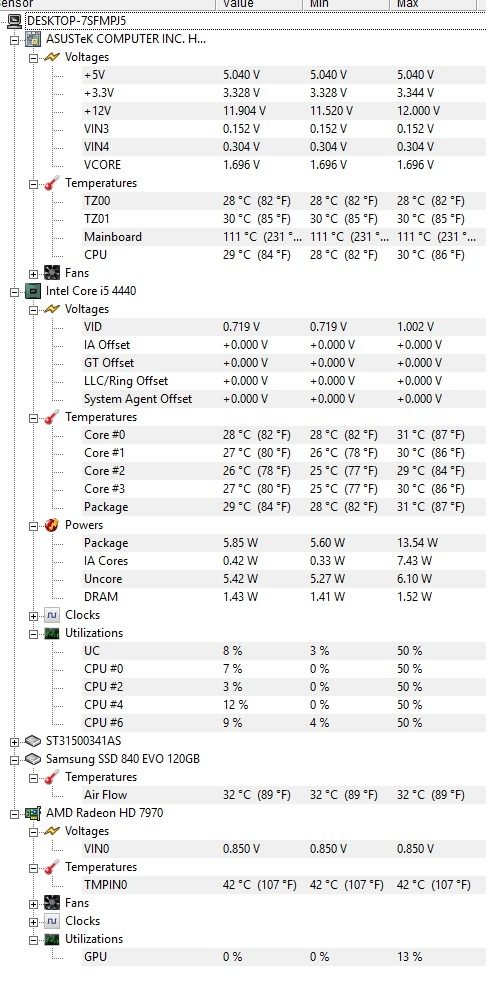
Task: Click the ASUSTeK motherboard icon
Action: click(33, 39)
